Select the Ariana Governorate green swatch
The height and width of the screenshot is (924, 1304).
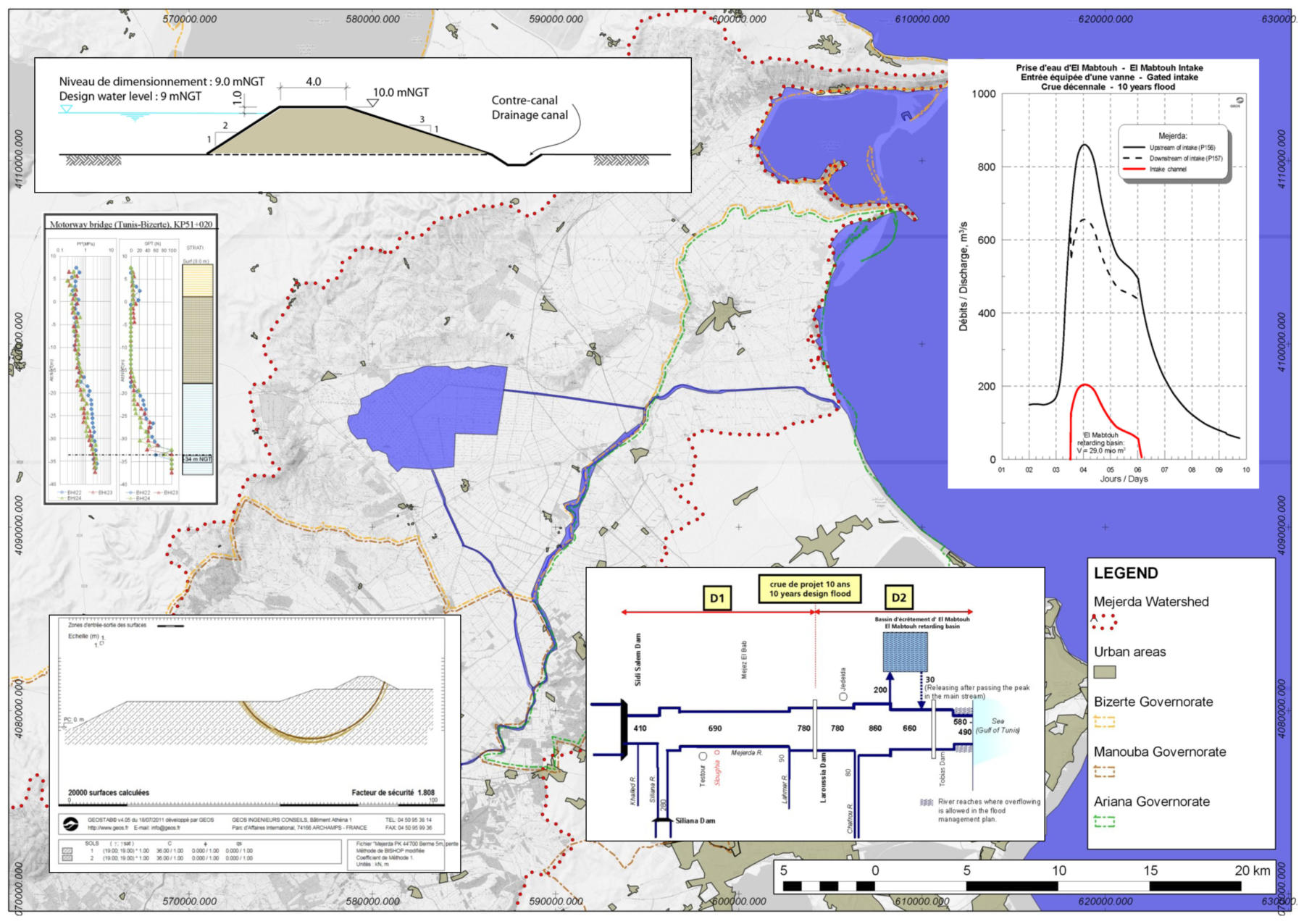pos(1104,821)
